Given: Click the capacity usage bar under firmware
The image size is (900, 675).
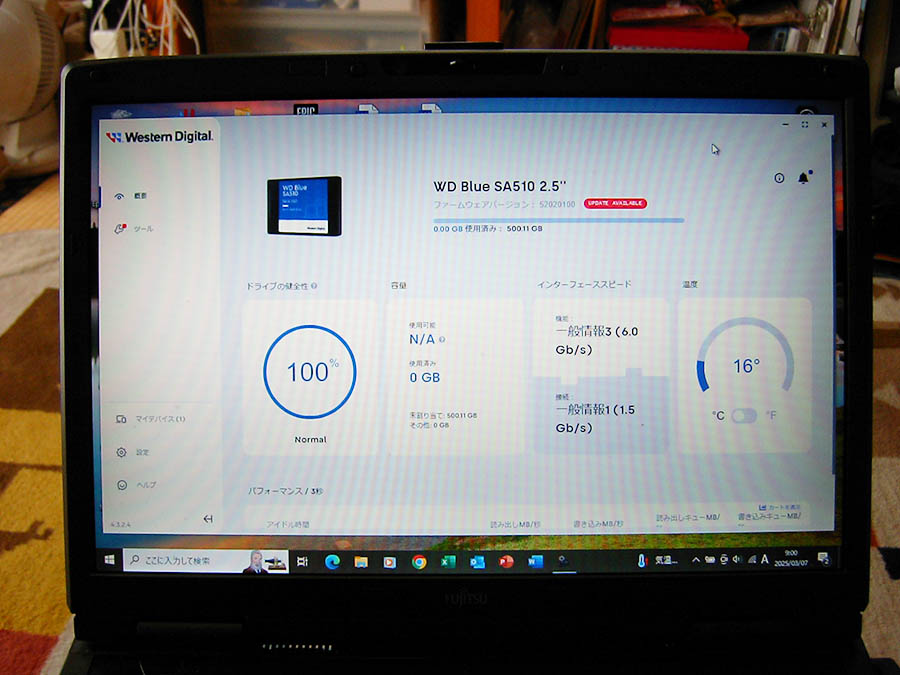Looking at the screenshot, I should 558,220.
